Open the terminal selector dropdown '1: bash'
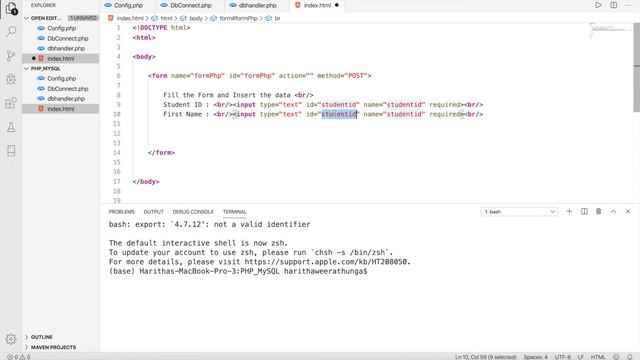Viewport: 640px width, 360px height. (x=519, y=212)
